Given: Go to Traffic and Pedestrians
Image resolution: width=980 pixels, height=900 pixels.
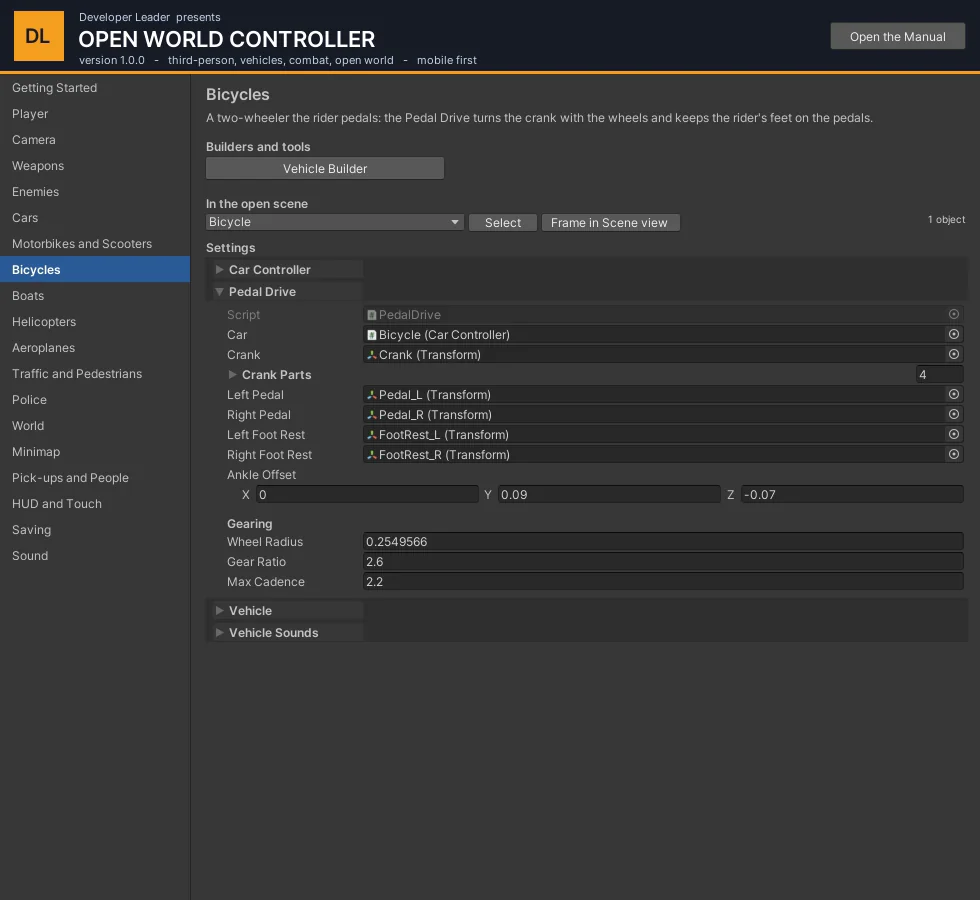Looking at the screenshot, I should [x=95, y=374].
